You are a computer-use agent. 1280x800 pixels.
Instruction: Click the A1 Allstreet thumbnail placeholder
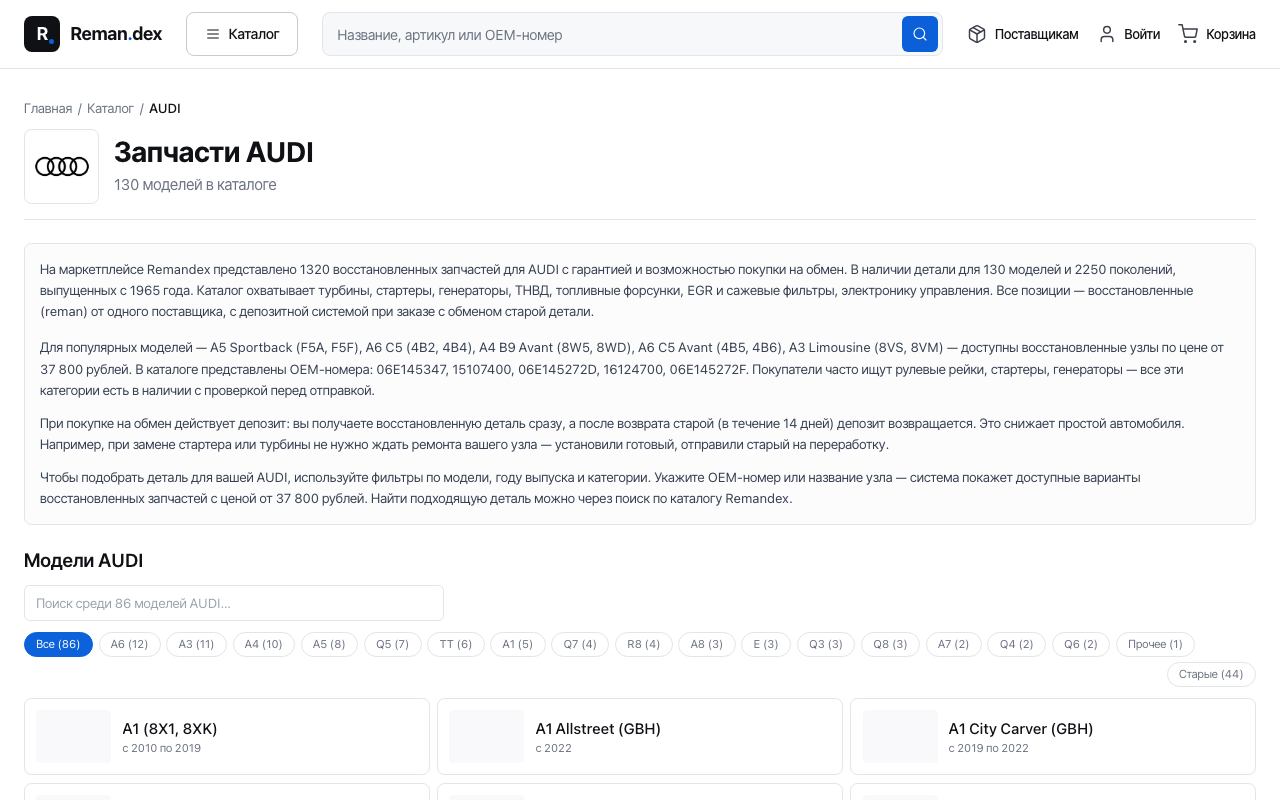(x=486, y=736)
